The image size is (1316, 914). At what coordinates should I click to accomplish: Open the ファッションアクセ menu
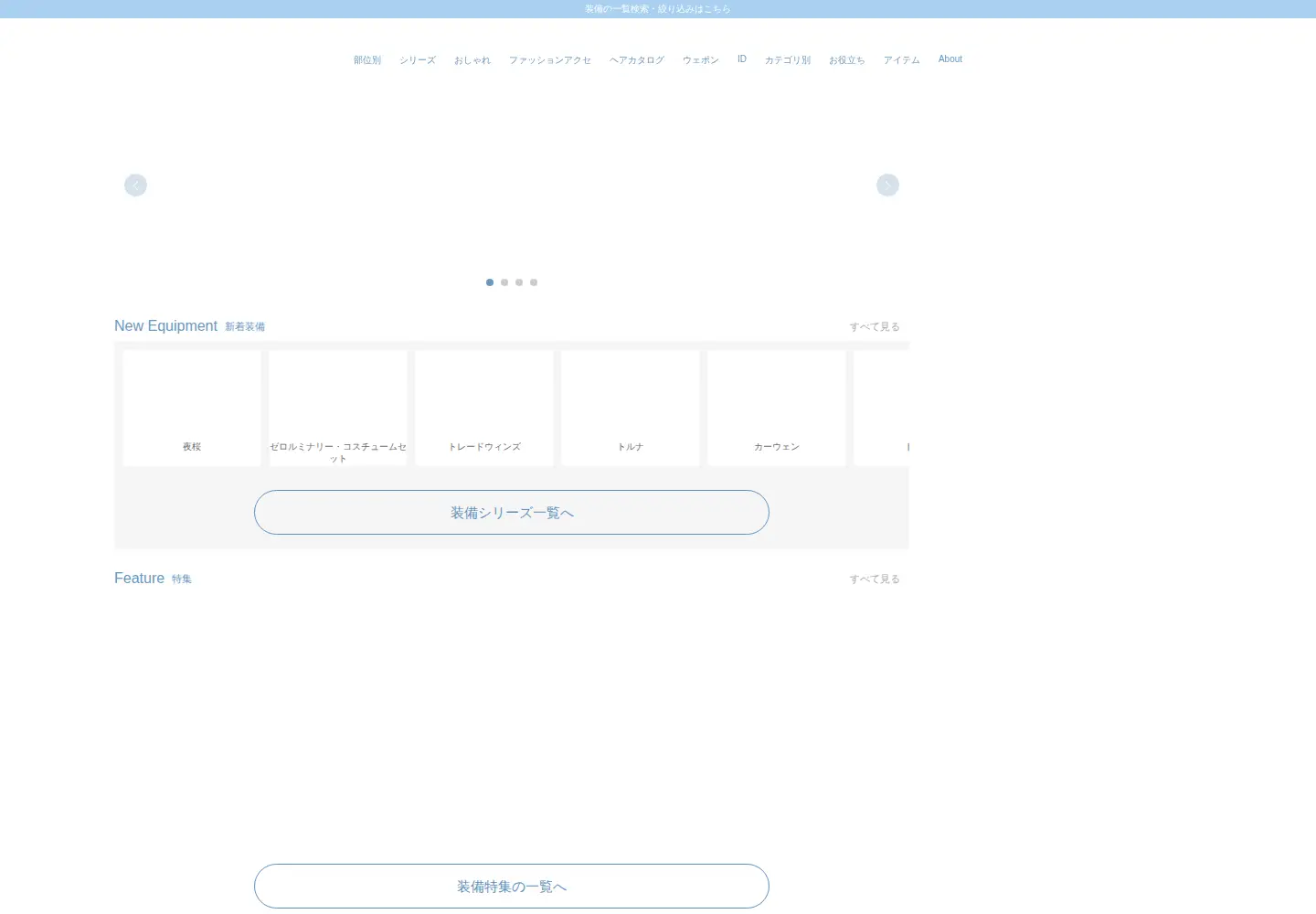point(550,59)
